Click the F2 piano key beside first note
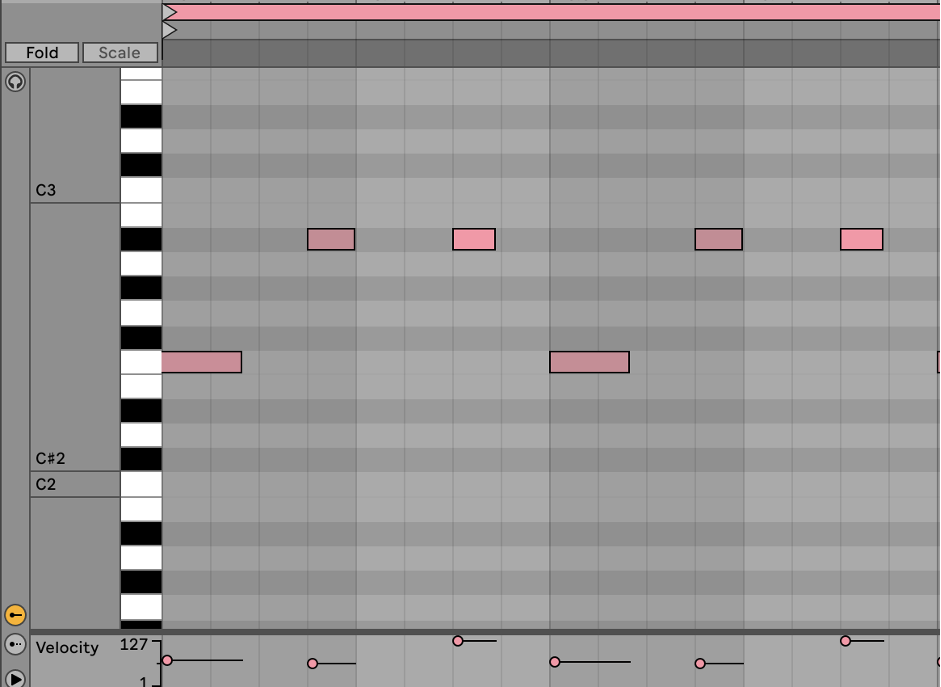Screen dimensions: 941x687 (141, 362)
